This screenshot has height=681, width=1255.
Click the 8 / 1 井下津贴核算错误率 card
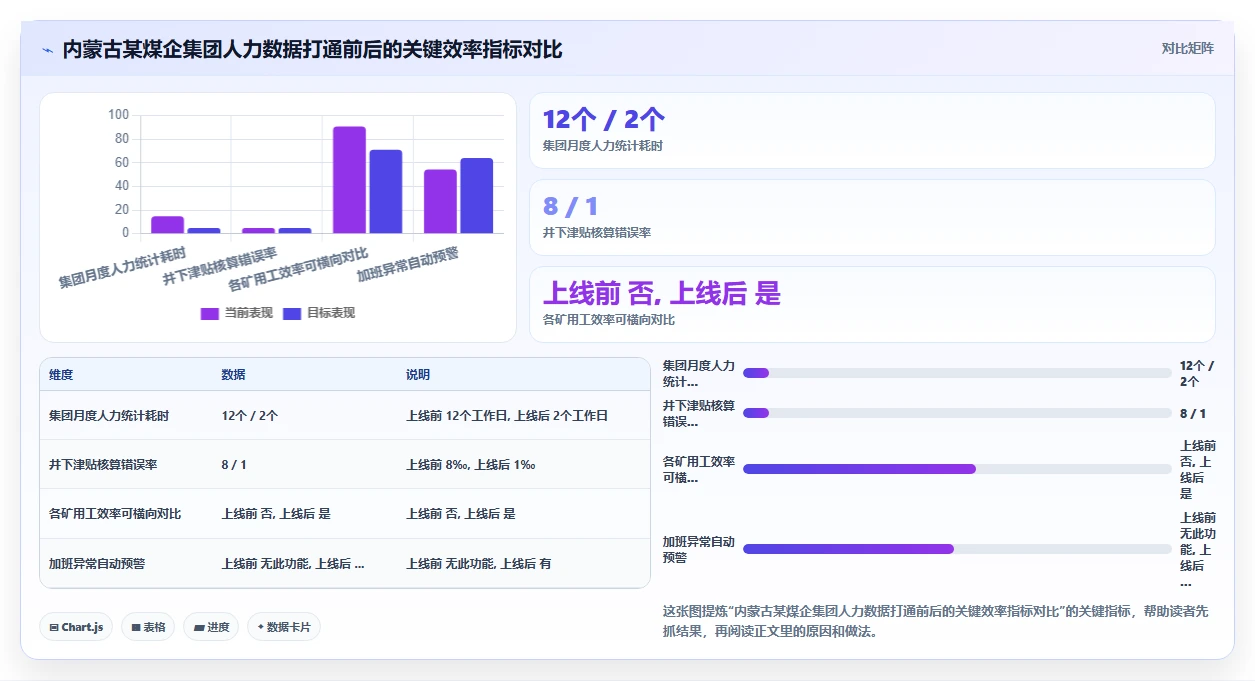point(872,218)
